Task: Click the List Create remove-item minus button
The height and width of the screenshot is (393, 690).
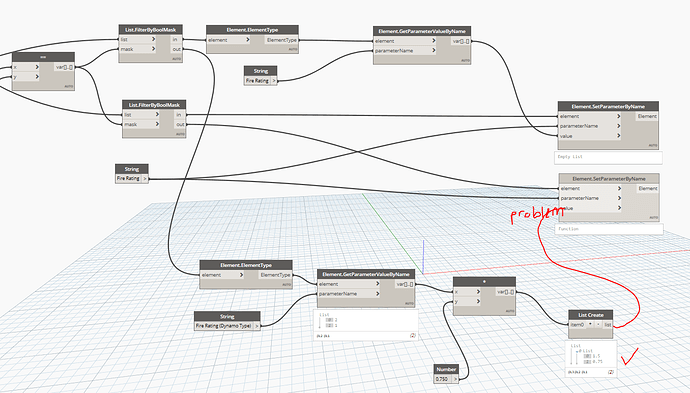Action: [598, 324]
